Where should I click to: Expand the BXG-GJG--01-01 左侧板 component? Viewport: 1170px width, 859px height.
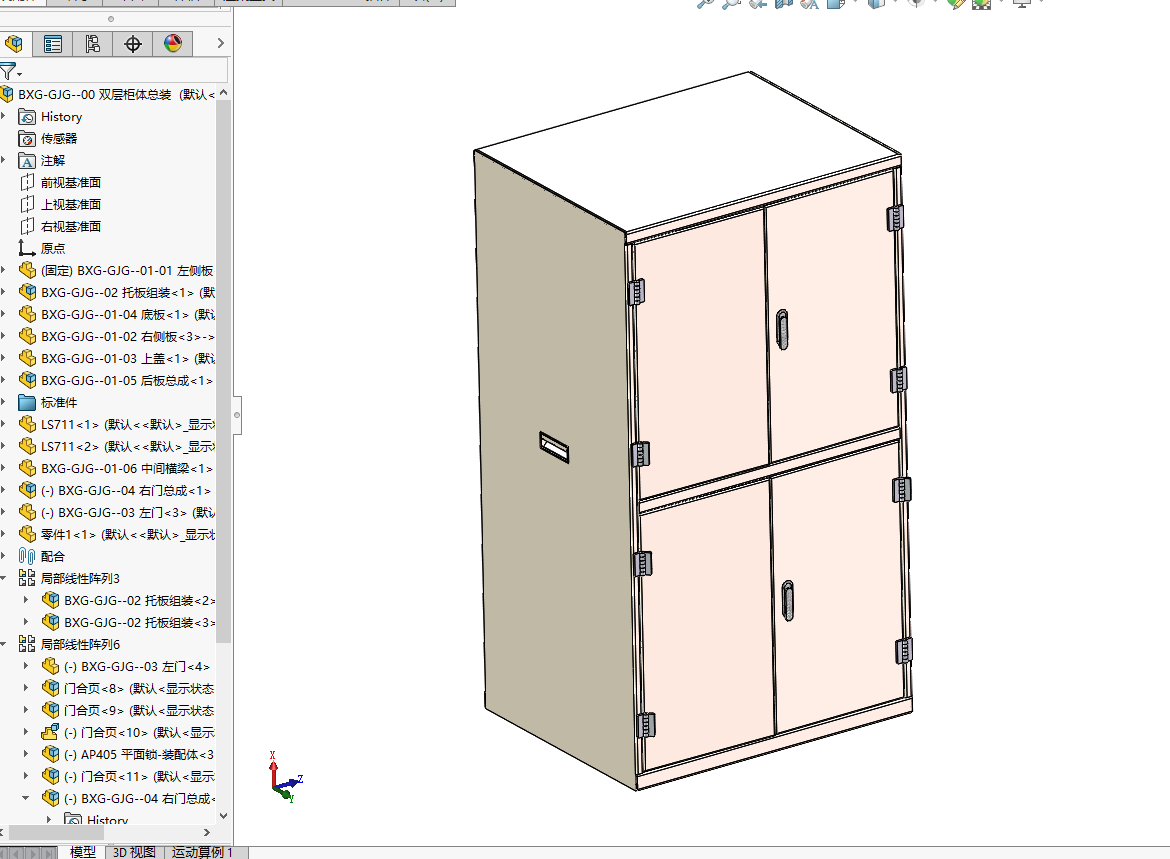[x=4, y=270]
